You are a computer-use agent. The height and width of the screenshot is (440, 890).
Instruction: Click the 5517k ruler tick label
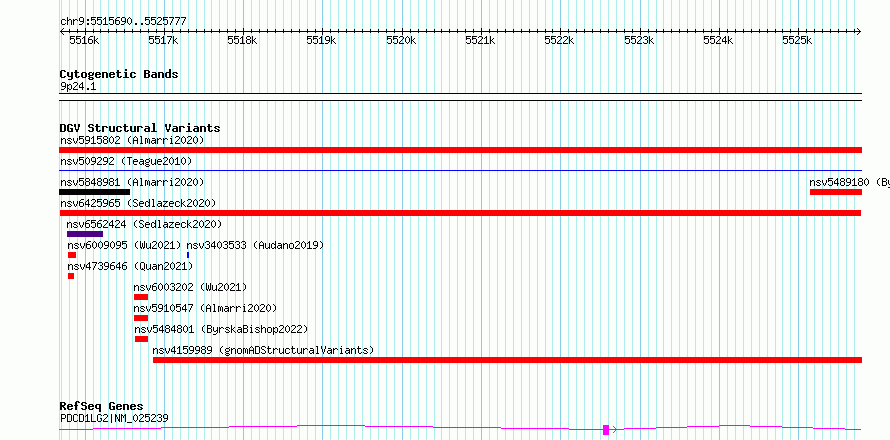163,40
